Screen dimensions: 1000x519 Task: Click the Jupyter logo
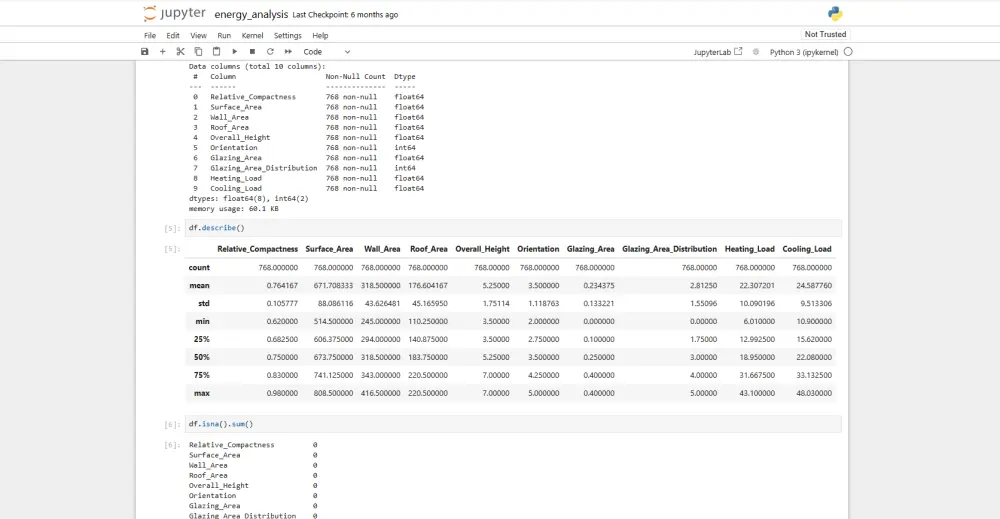175,14
